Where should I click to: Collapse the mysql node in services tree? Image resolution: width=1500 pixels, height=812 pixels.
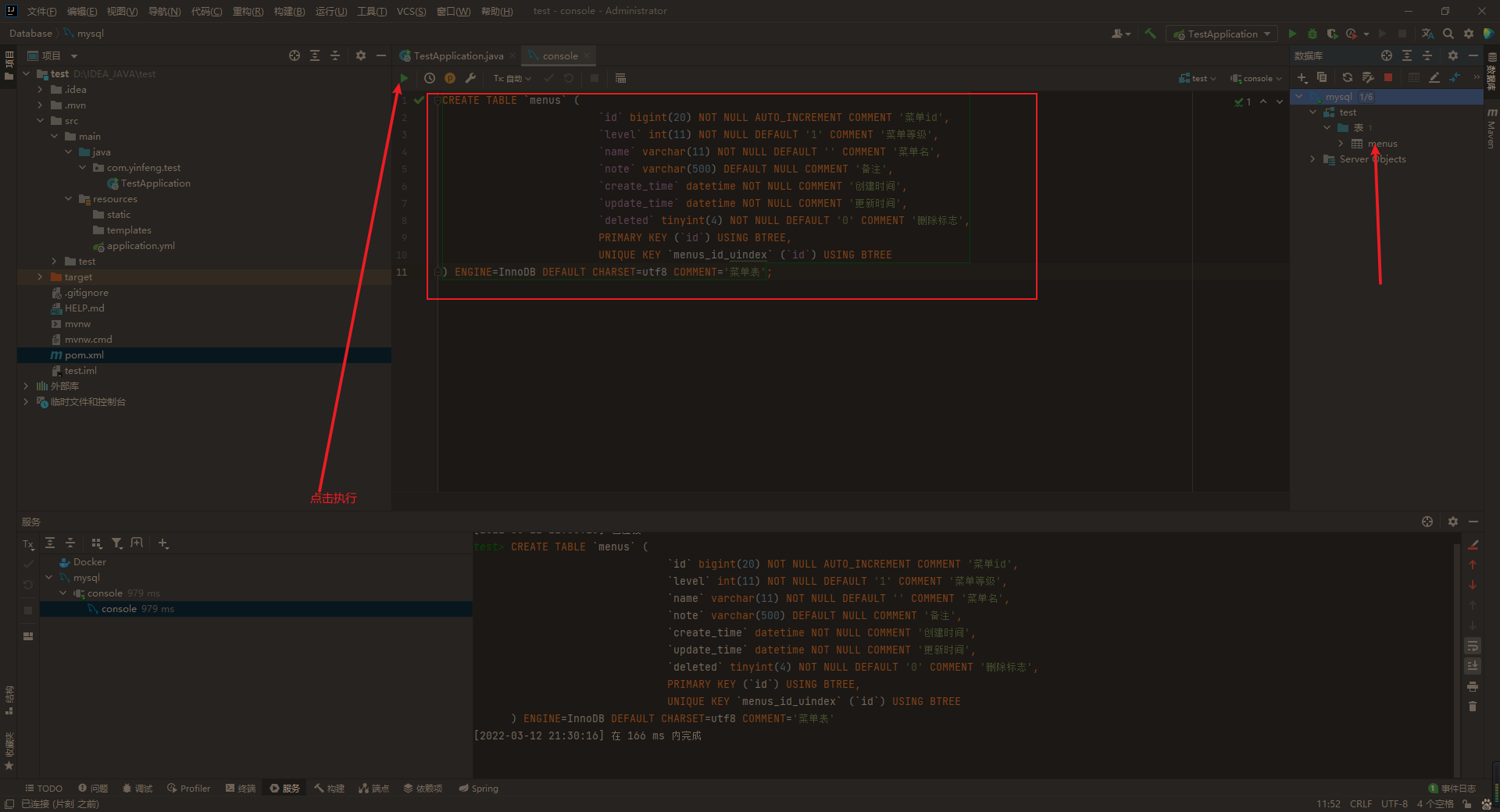[49, 578]
